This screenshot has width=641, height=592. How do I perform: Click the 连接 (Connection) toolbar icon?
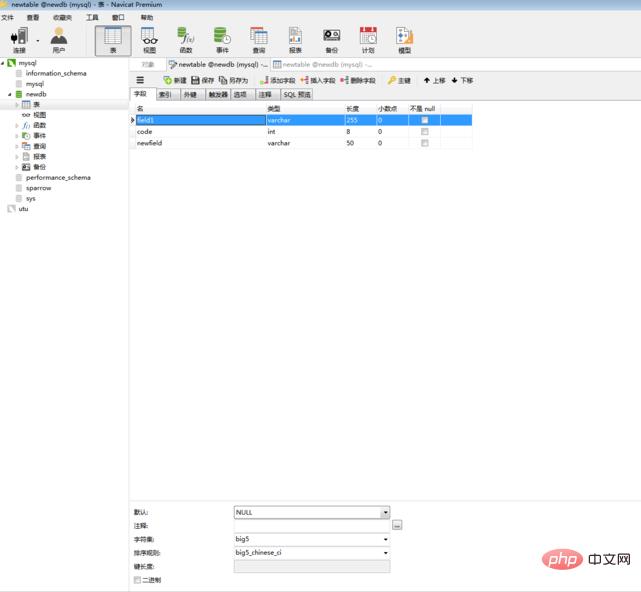(x=19, y=39)
